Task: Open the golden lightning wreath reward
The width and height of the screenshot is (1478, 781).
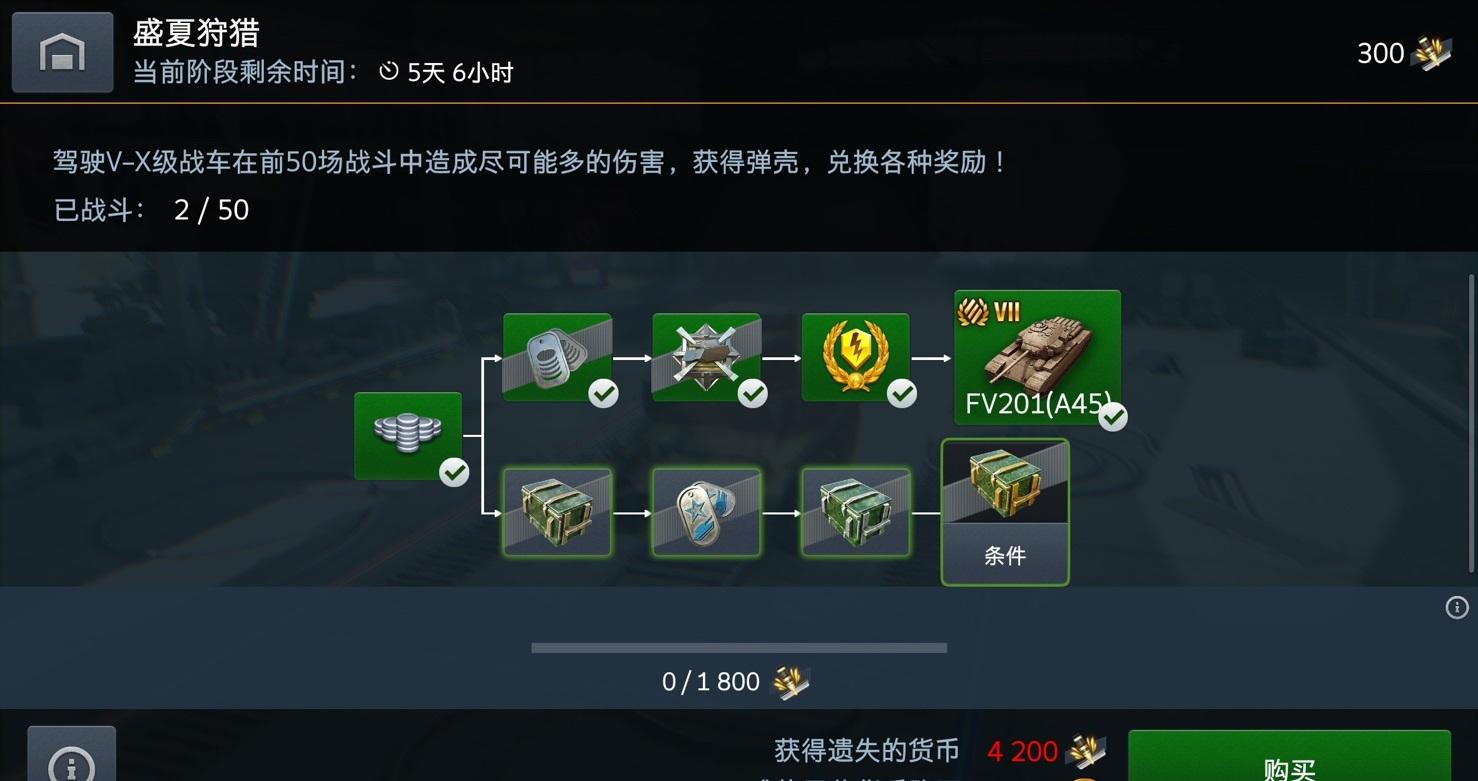Action: pyautogui.click(x=856, y=357)
